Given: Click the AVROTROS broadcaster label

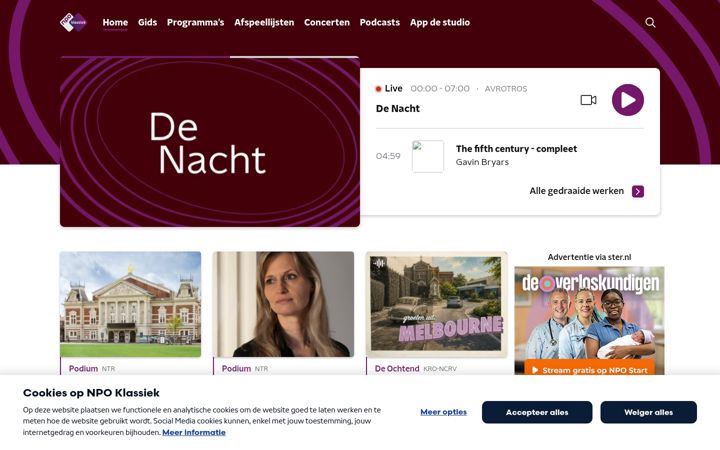Looking at the screenshot, I should [506, 89].
